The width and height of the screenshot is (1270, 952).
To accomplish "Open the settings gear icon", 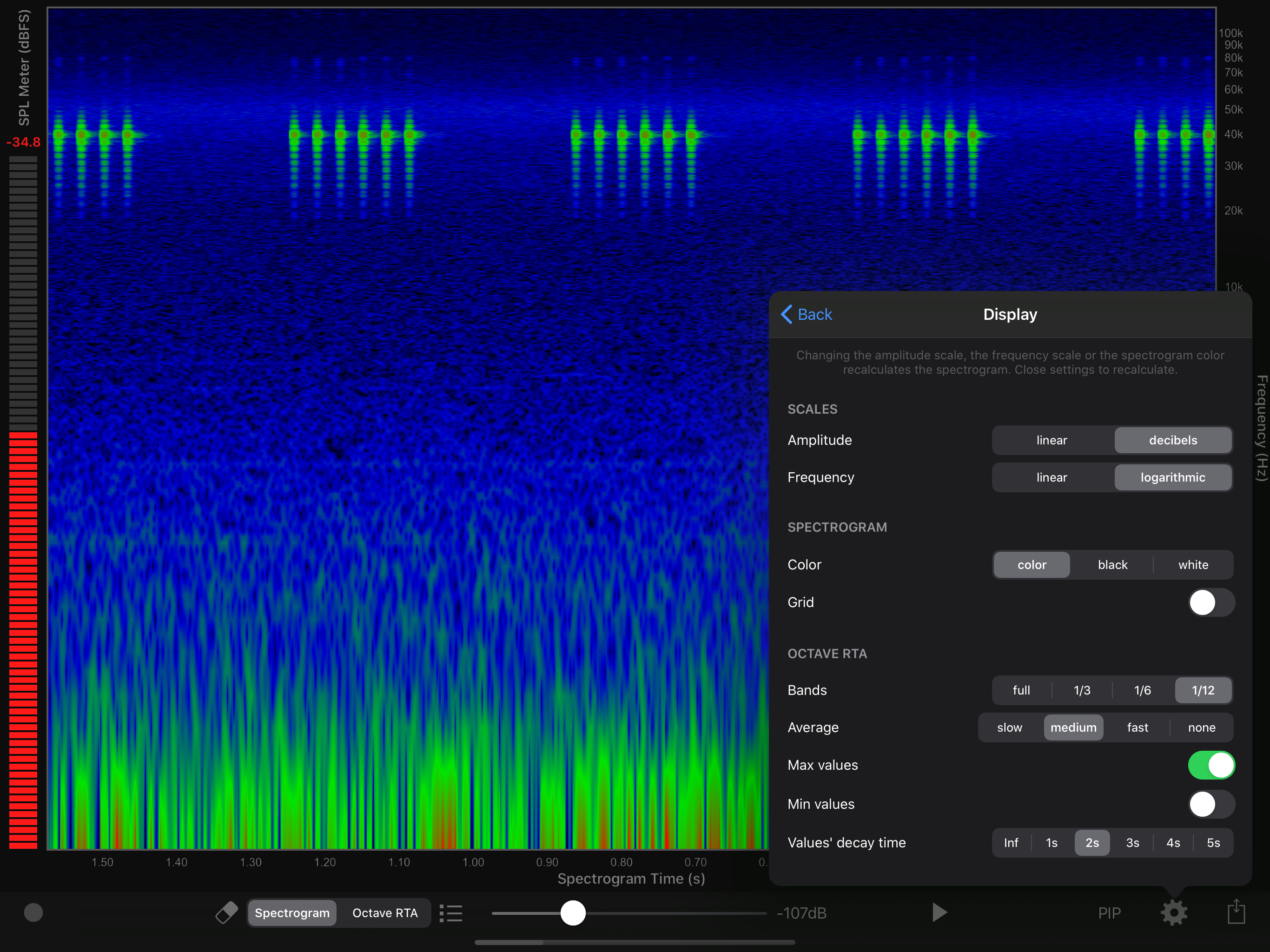I will (x=1174, y=912).
